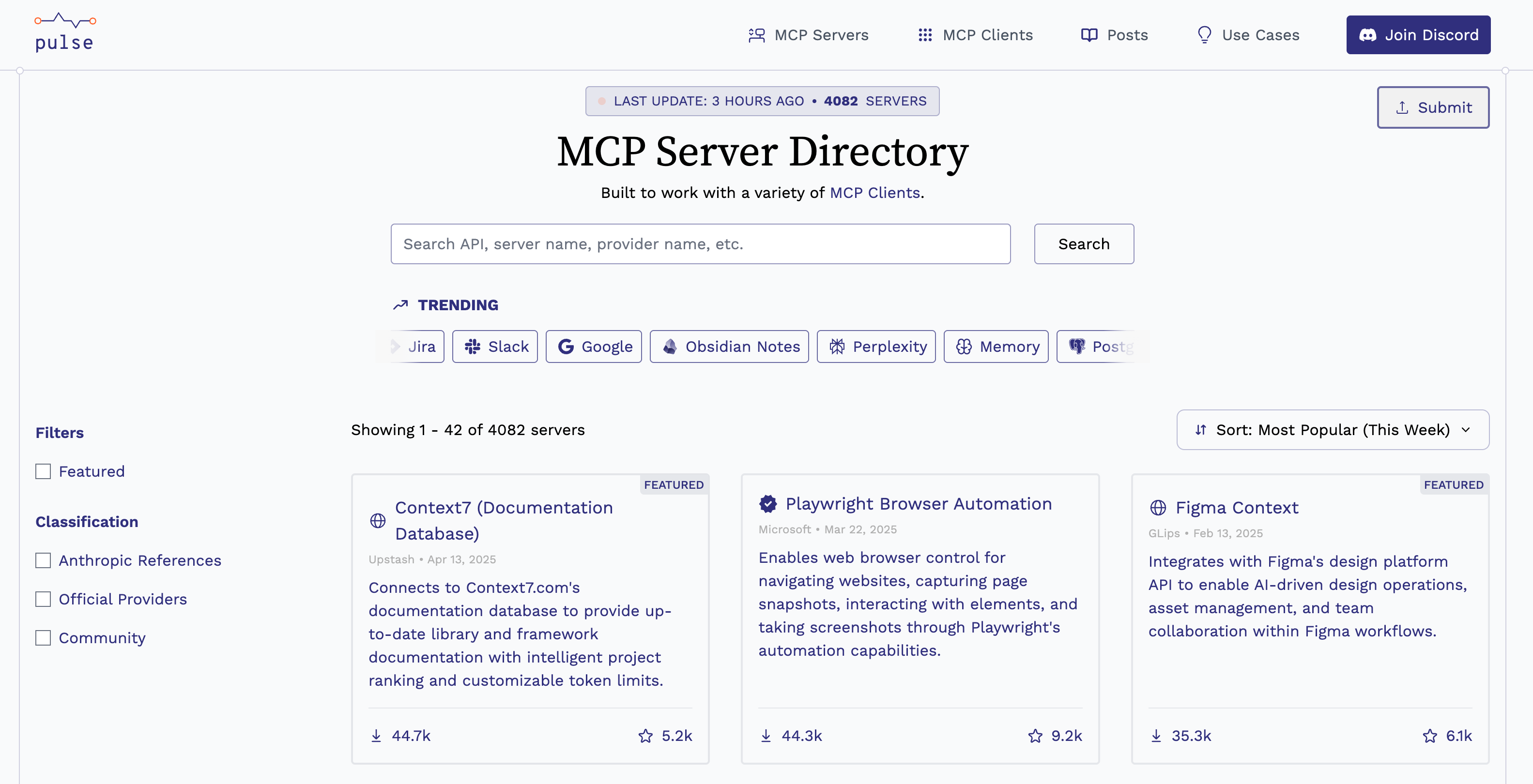Click the Memory brain icon
The image size is (1533, 784).
[964, 347]
